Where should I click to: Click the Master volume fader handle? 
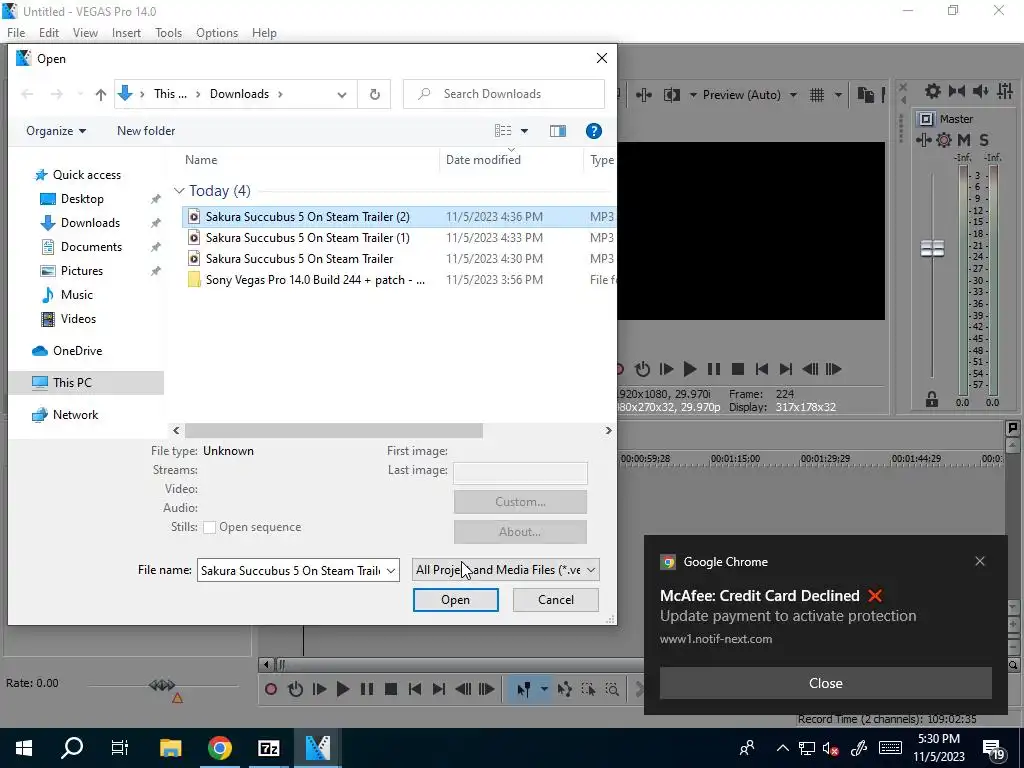click(933, 248)
